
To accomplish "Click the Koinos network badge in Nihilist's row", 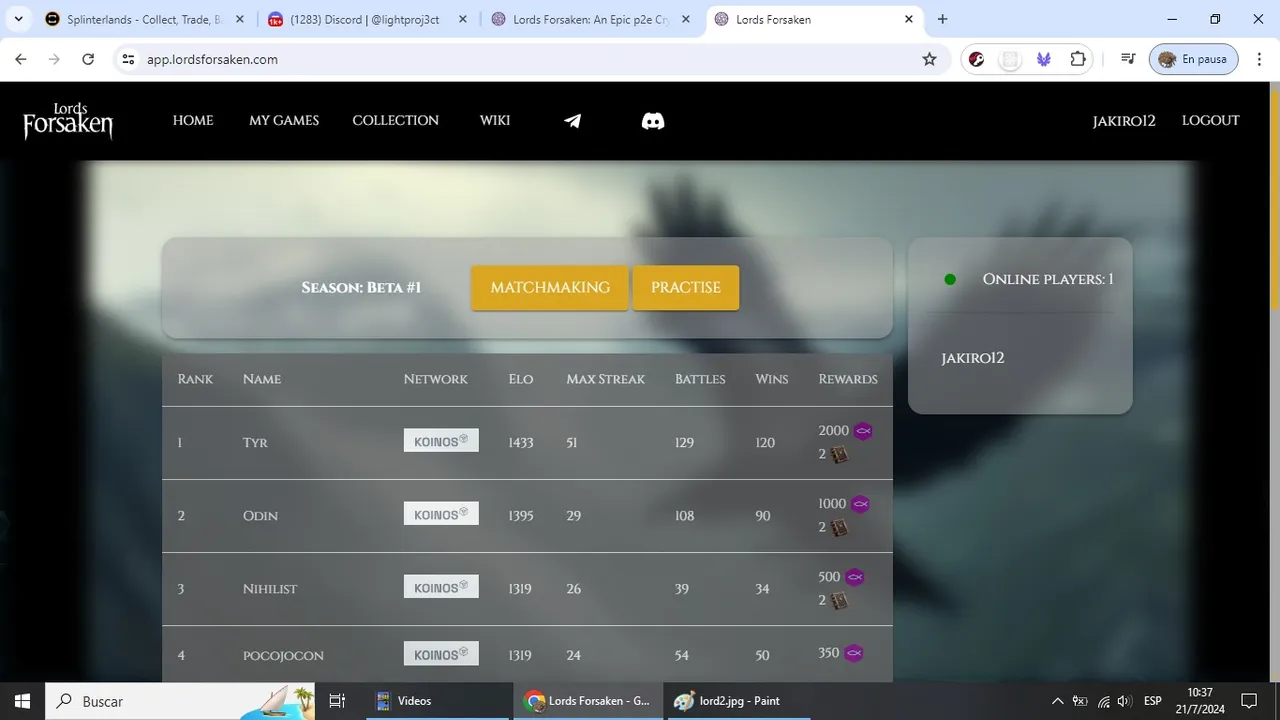I will [441, 587].
